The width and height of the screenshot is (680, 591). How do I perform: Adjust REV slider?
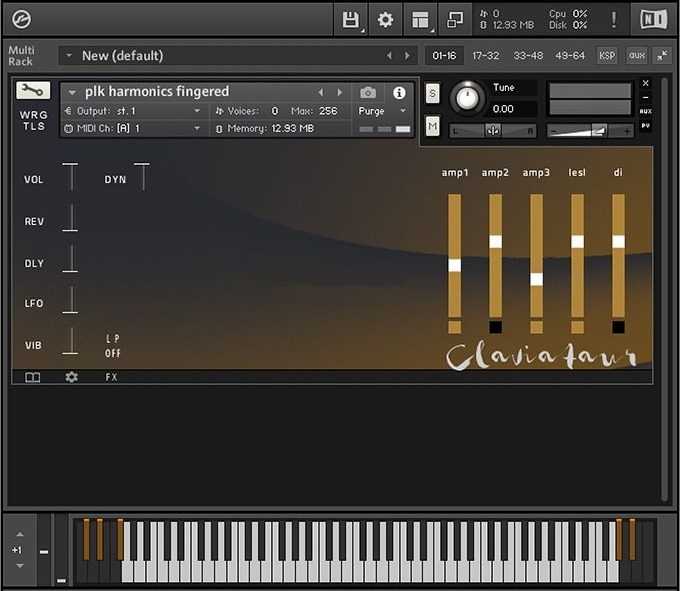(x=70, y=218)
